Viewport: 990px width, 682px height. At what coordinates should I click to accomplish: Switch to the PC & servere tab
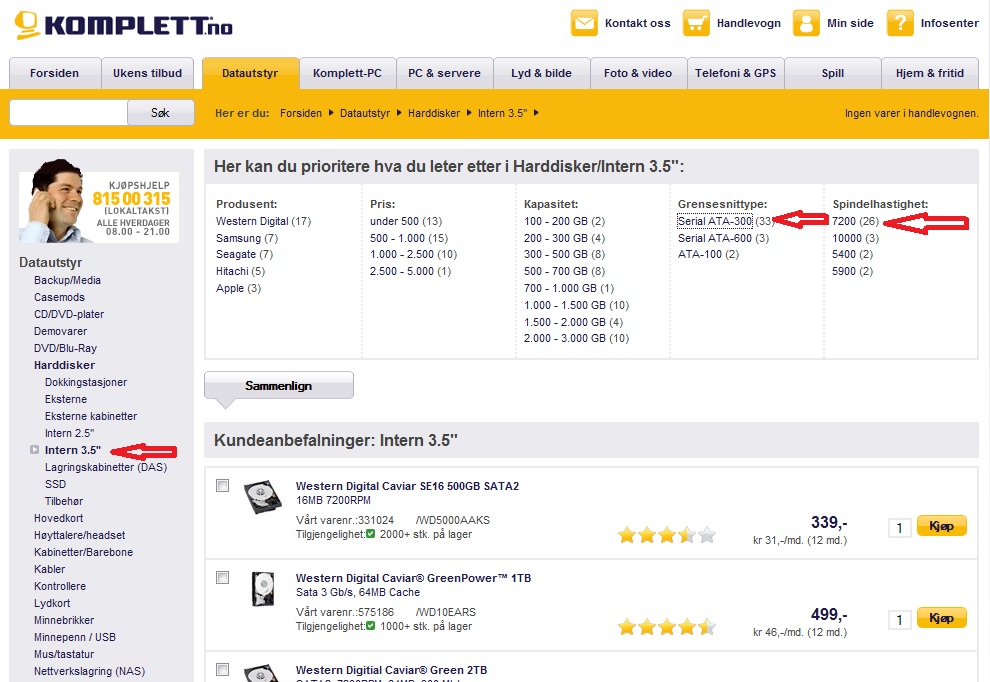click(444, 73)
